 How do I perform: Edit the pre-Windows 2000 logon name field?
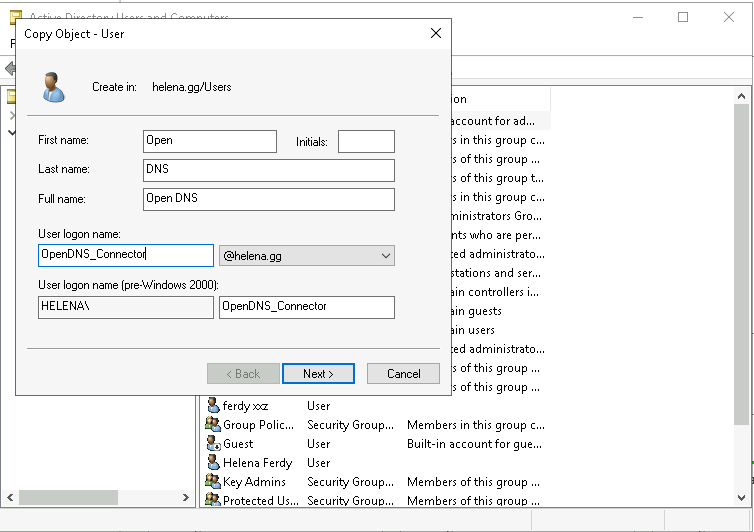coord(306,307)
